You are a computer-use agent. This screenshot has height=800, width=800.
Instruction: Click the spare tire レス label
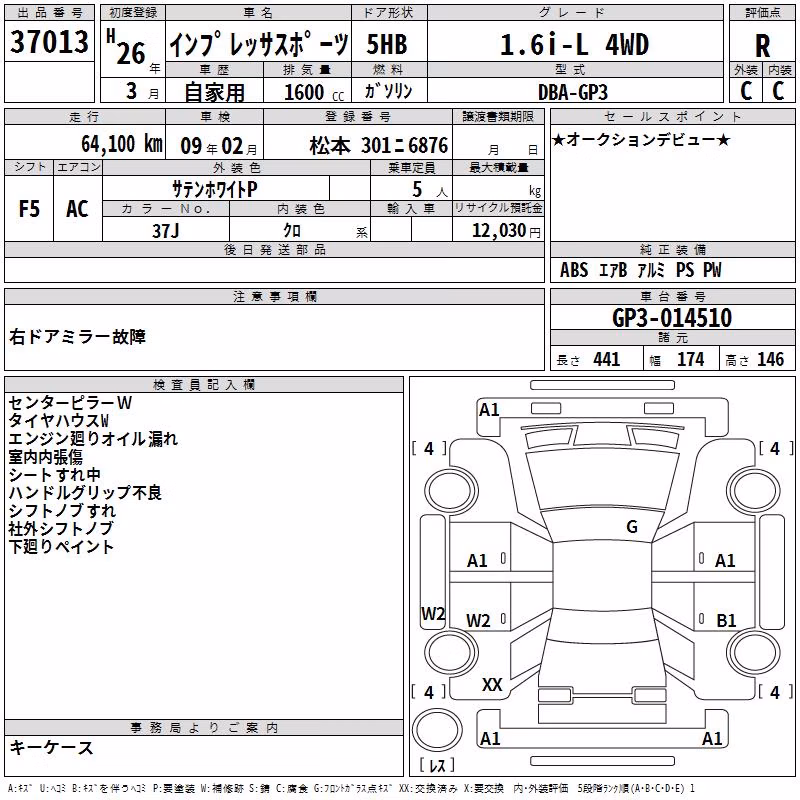[437, 765]
